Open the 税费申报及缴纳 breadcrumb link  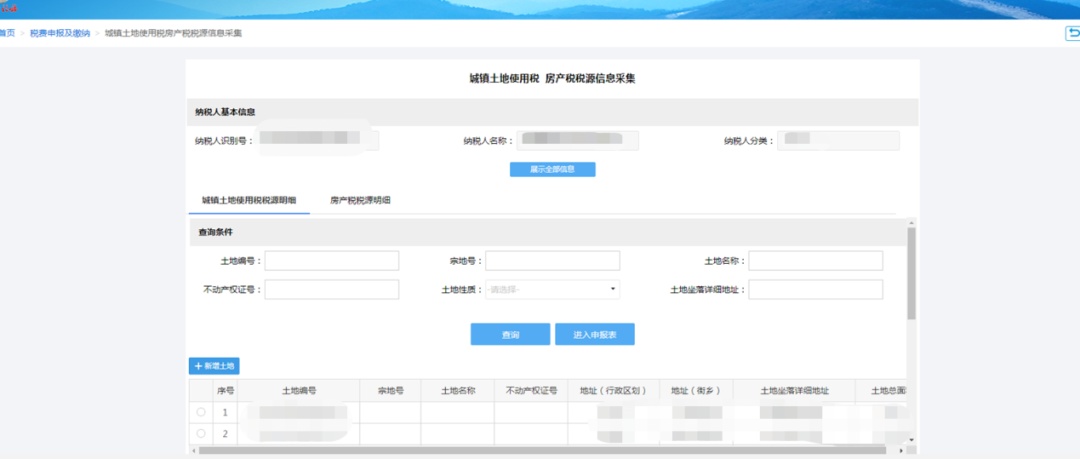(60, 34)
